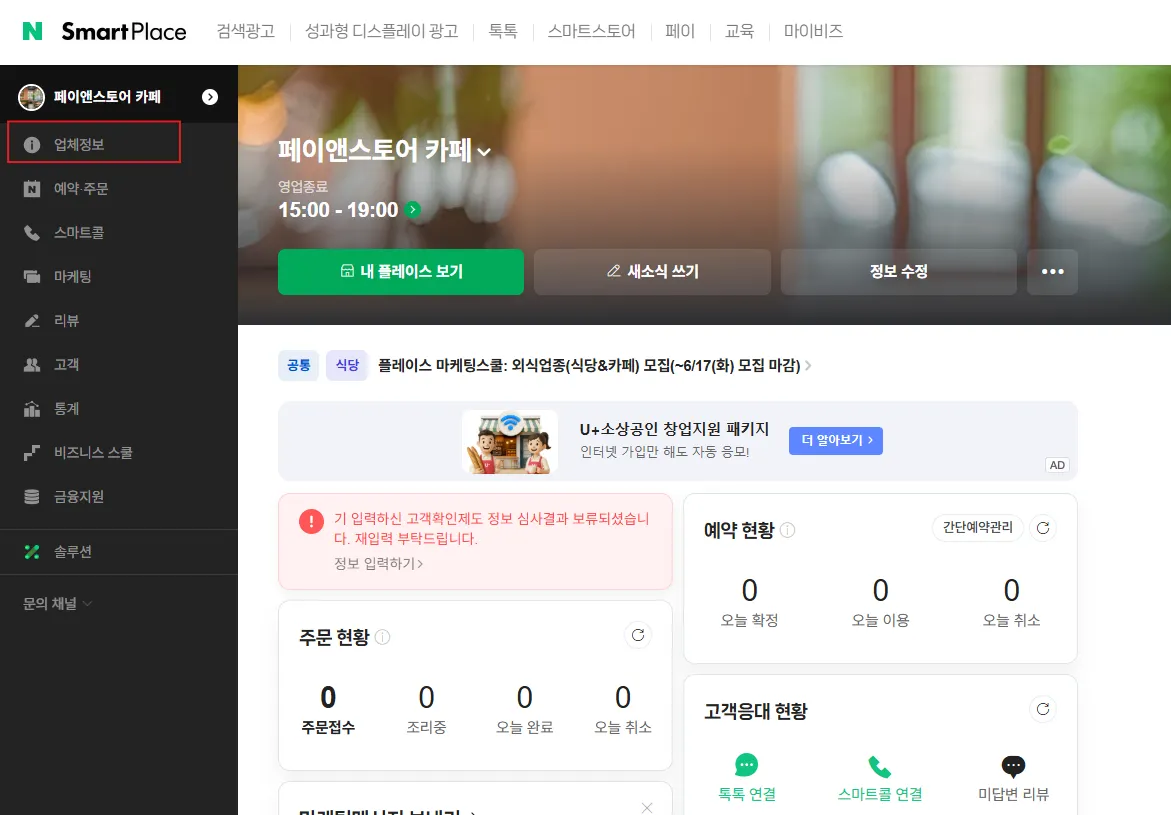Open 금융지원 coins icon in sidebar
The width and height of the screenshot is (1171, 815).
pyautogui.click(x=31, y=497)
